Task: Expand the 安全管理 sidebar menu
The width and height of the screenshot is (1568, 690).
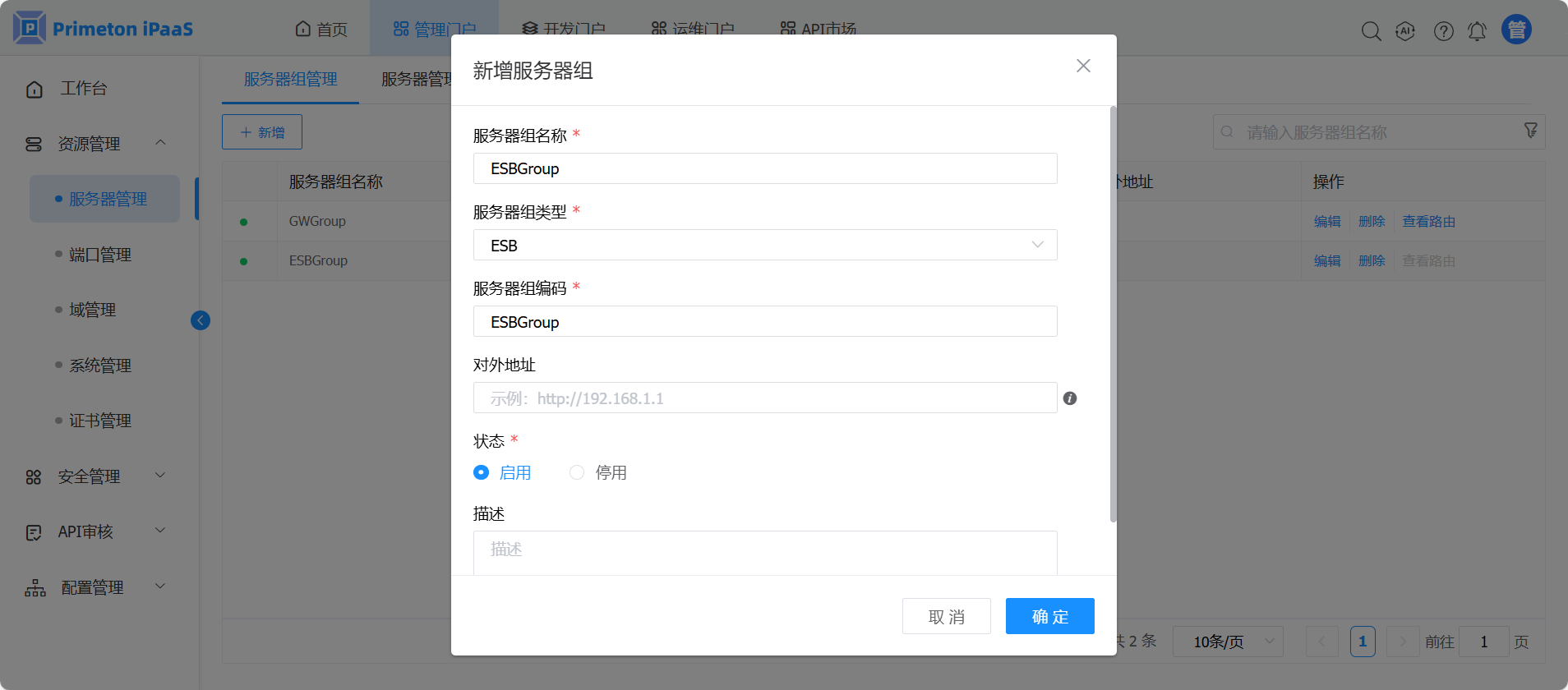Action: click(96, 476)
